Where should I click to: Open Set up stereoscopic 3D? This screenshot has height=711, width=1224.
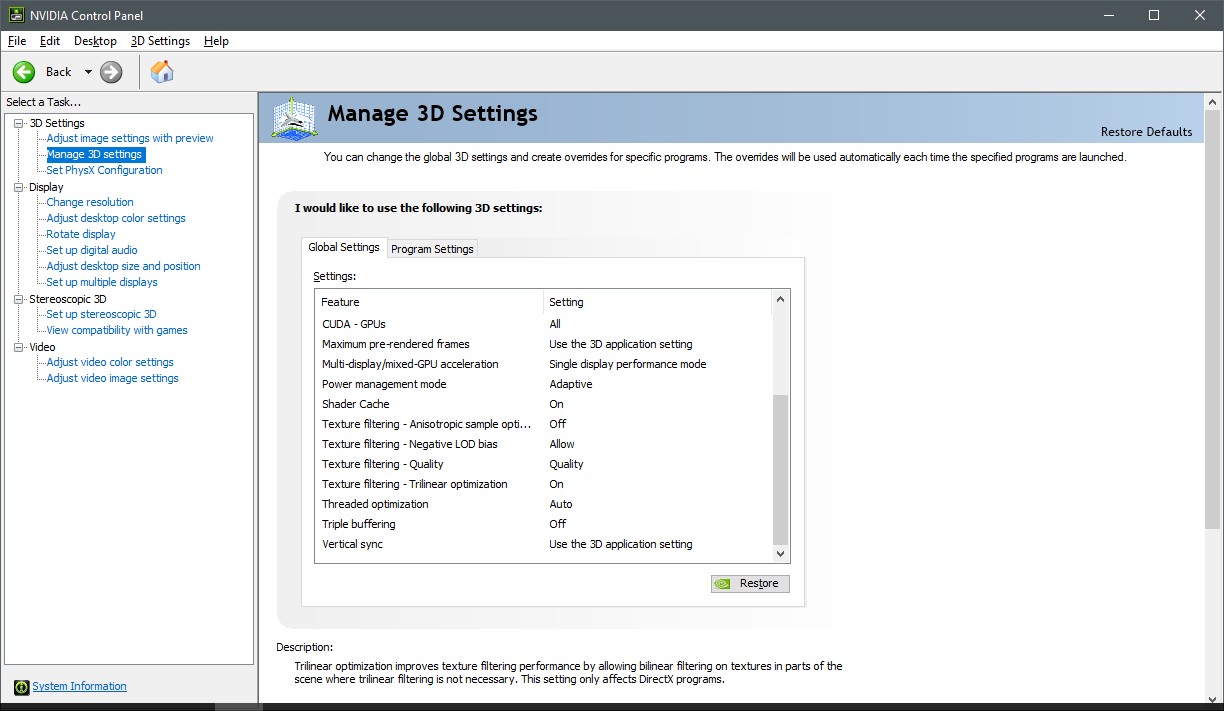tap(101, 314)
